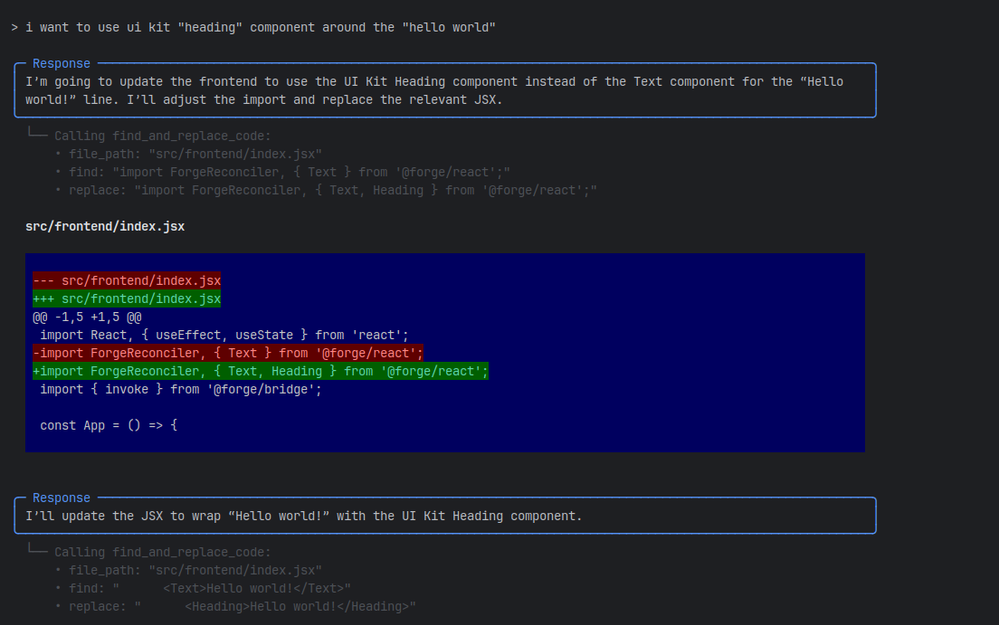Click the first "Response" box label
999x625 pixels.
point(61,63)
